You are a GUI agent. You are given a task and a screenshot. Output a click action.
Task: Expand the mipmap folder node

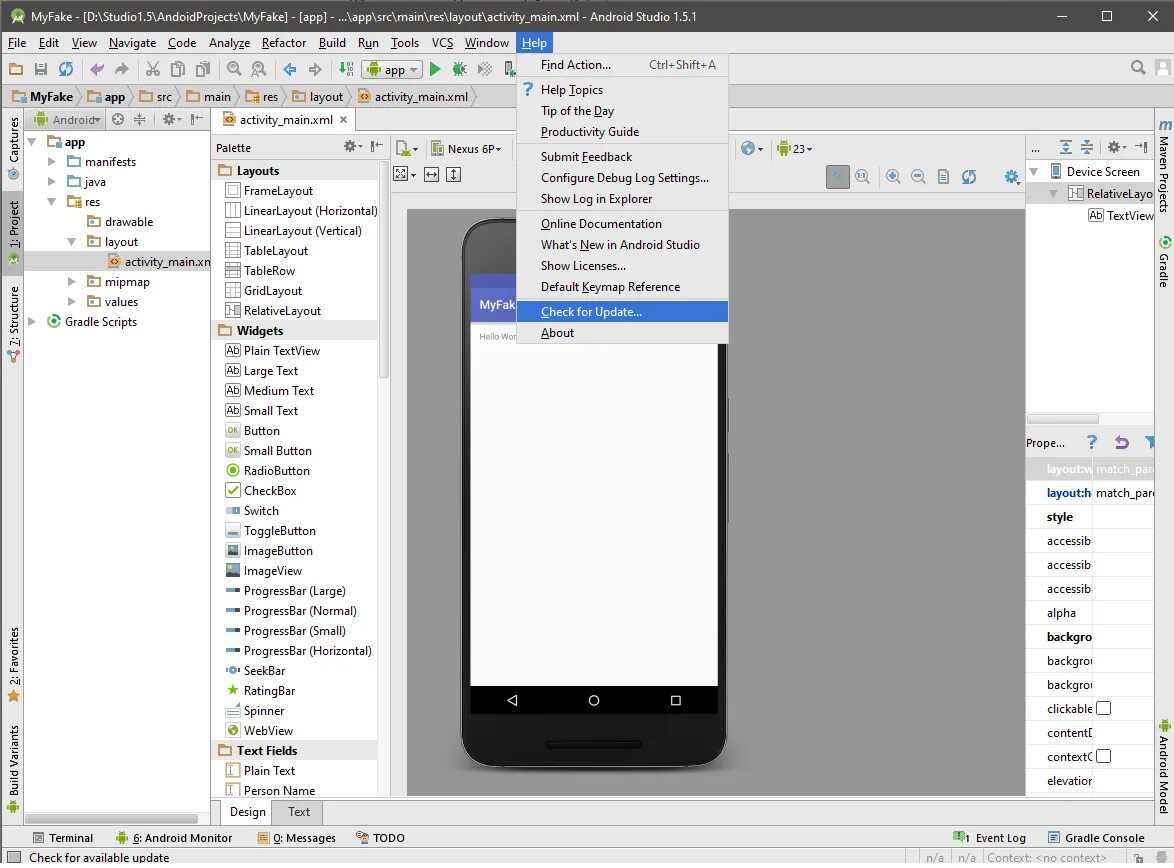(x=72, y=282)
